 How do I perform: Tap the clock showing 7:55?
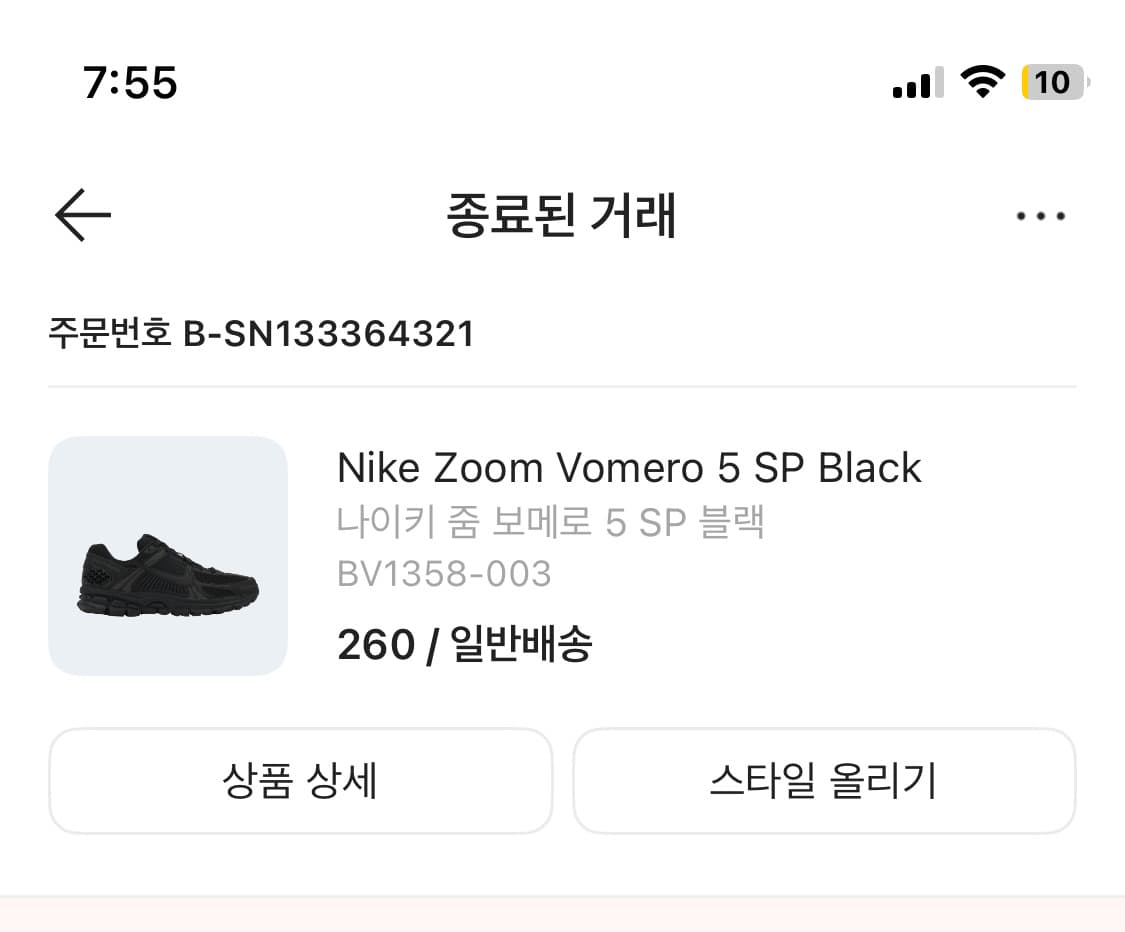(131, 84)
